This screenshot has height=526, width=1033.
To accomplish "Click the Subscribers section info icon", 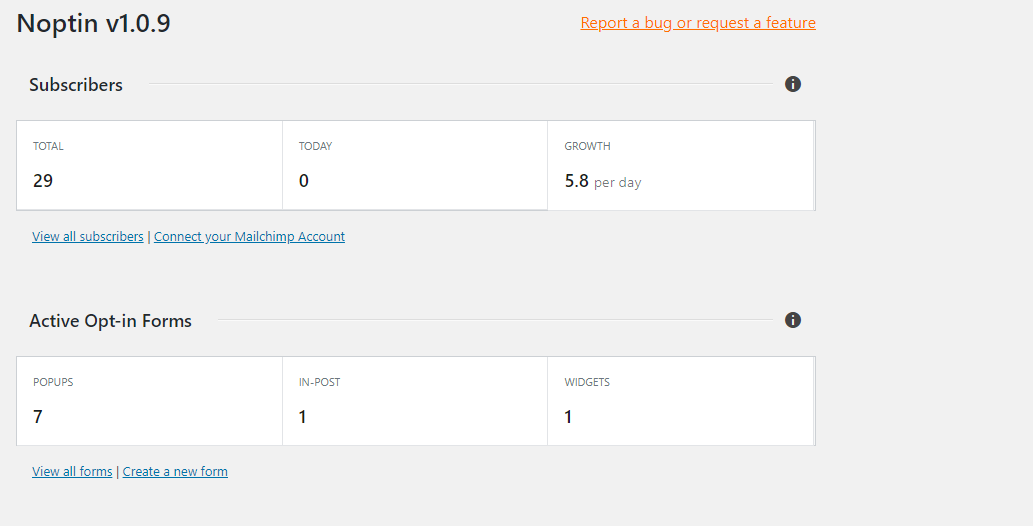I will pos(793,84).
